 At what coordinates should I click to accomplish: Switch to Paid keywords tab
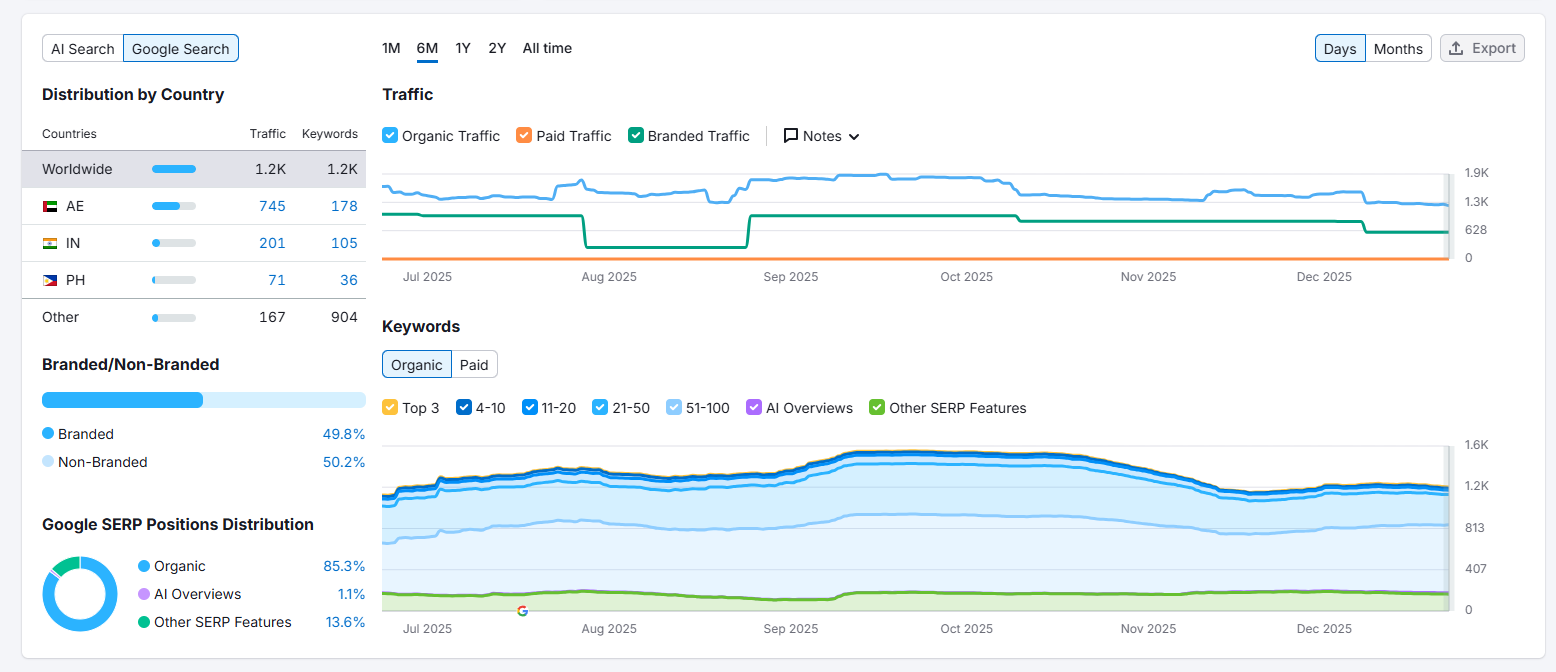coord(474,365)
